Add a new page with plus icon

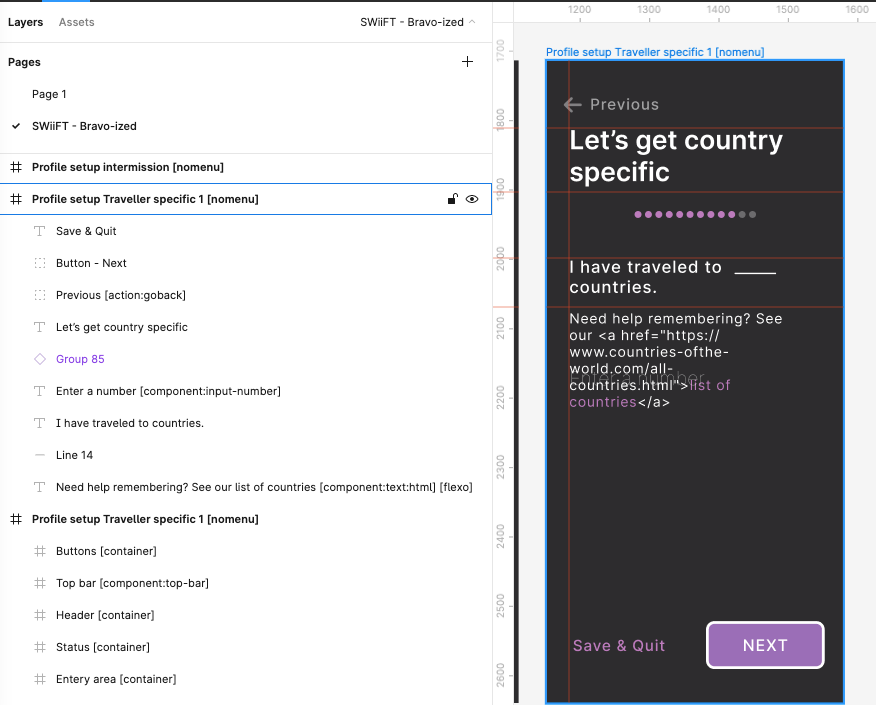tap(467, 61)
